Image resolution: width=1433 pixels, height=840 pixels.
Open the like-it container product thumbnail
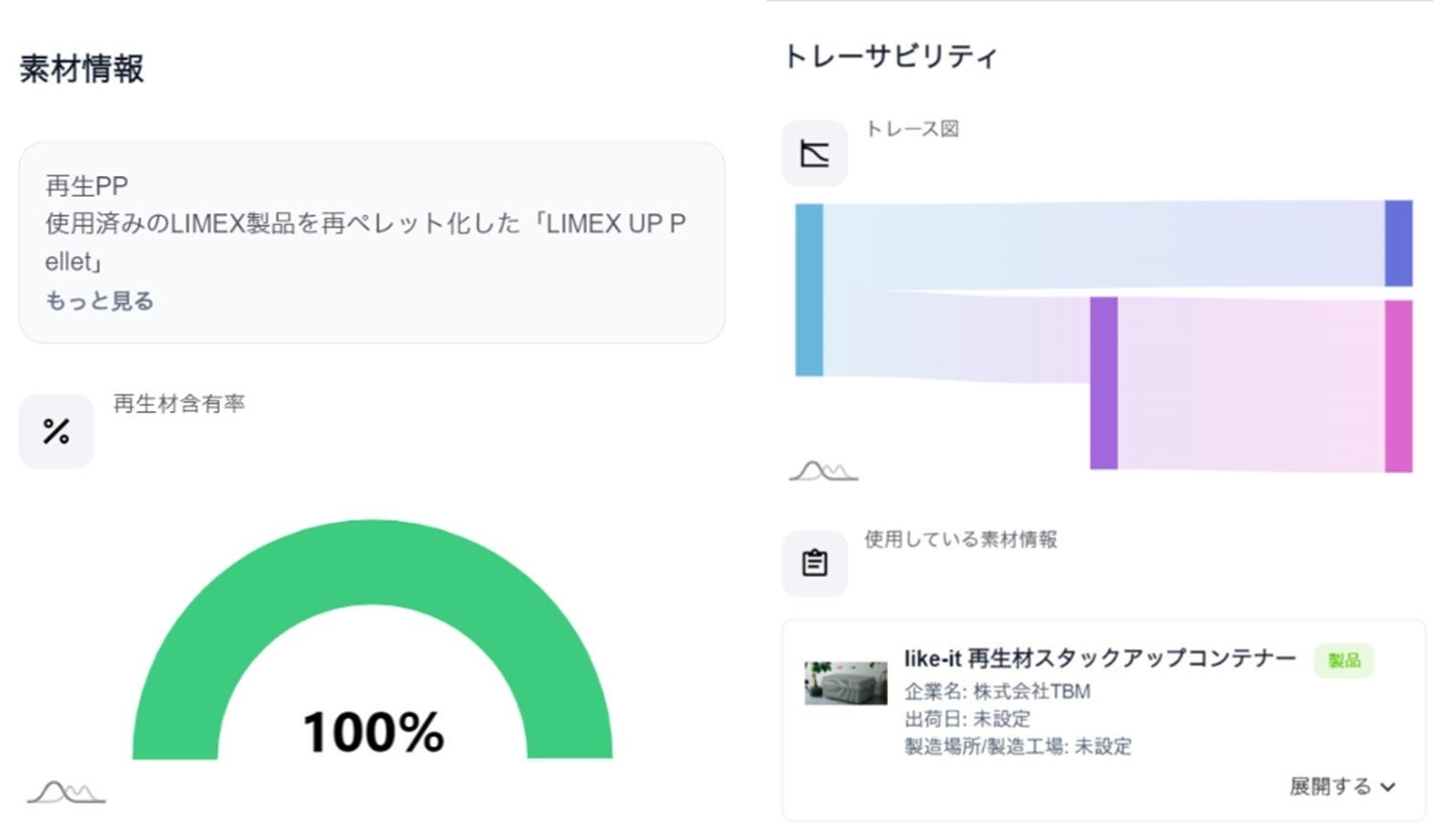pos(845,682)
